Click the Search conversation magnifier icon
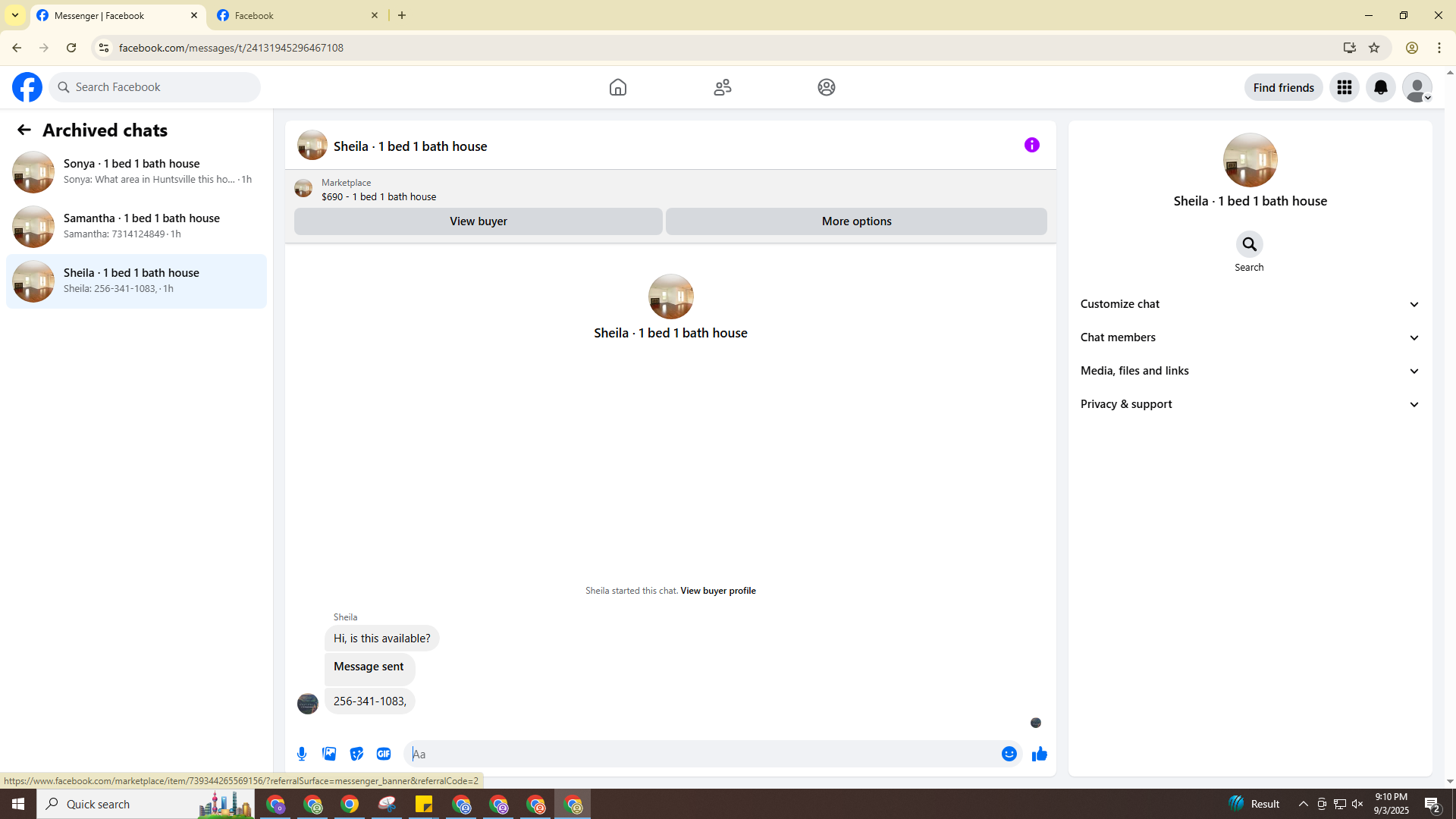The width and height of the screenshot is (1456, 819). [1250, 244]
